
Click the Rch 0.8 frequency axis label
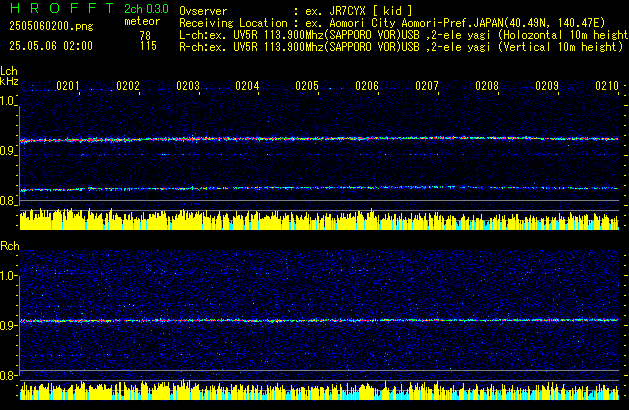[7, 376]
